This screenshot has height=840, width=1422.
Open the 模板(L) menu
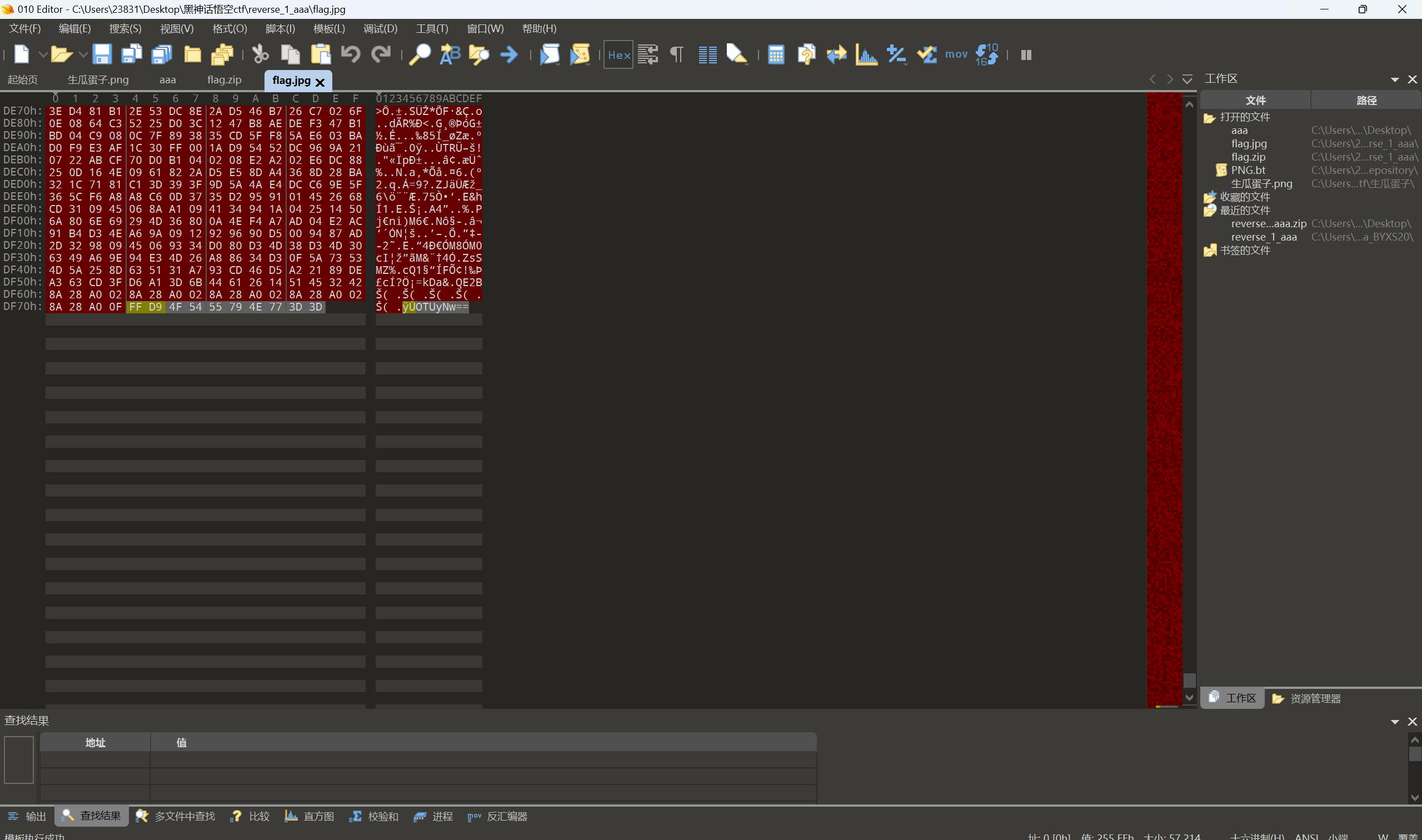tap(329, 28)
